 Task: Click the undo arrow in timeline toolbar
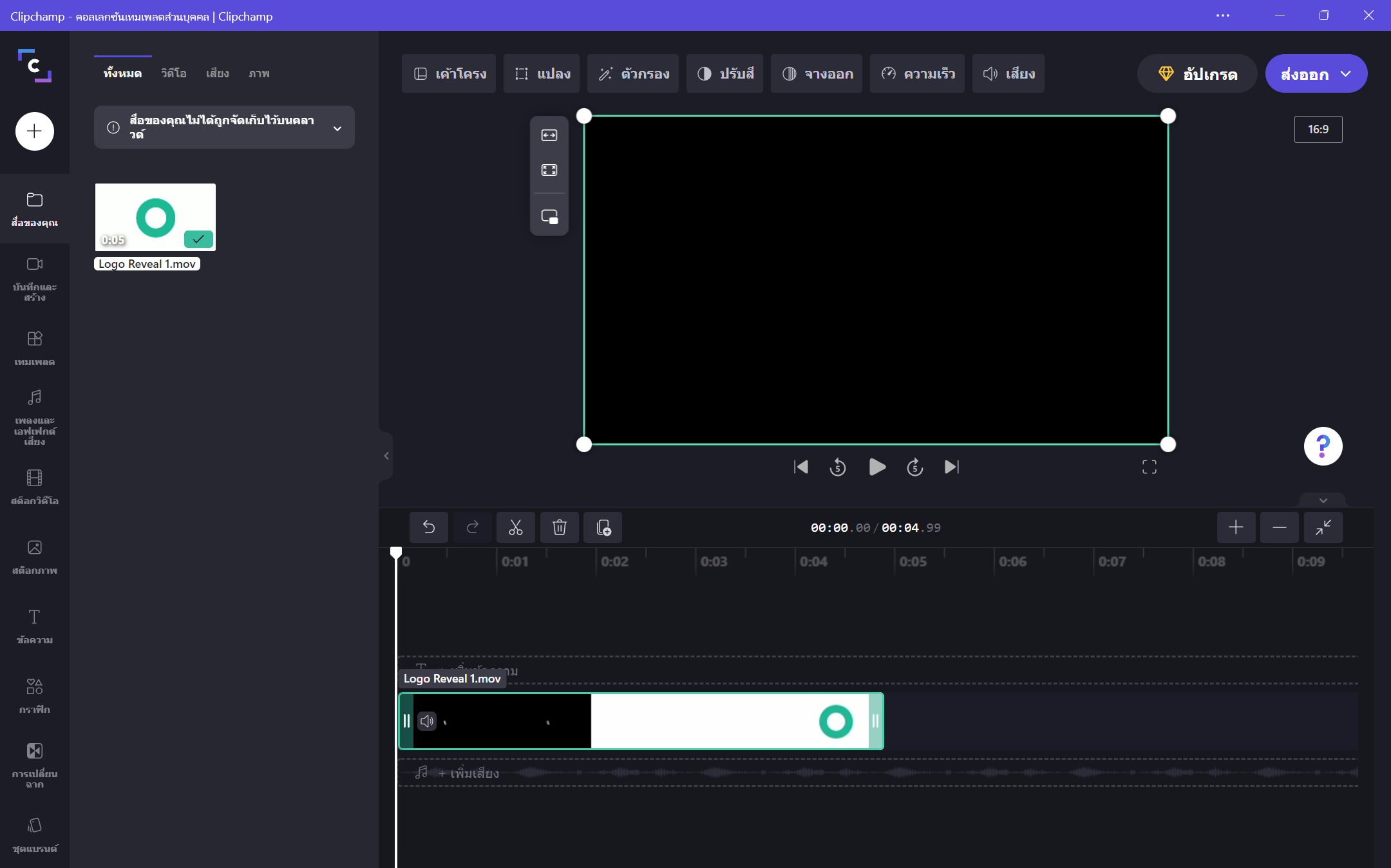(x=429, y=528)
